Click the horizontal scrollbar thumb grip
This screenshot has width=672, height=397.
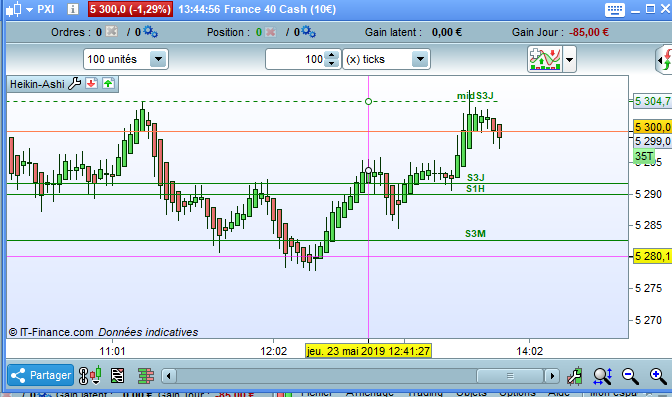[x=510, y=376]
